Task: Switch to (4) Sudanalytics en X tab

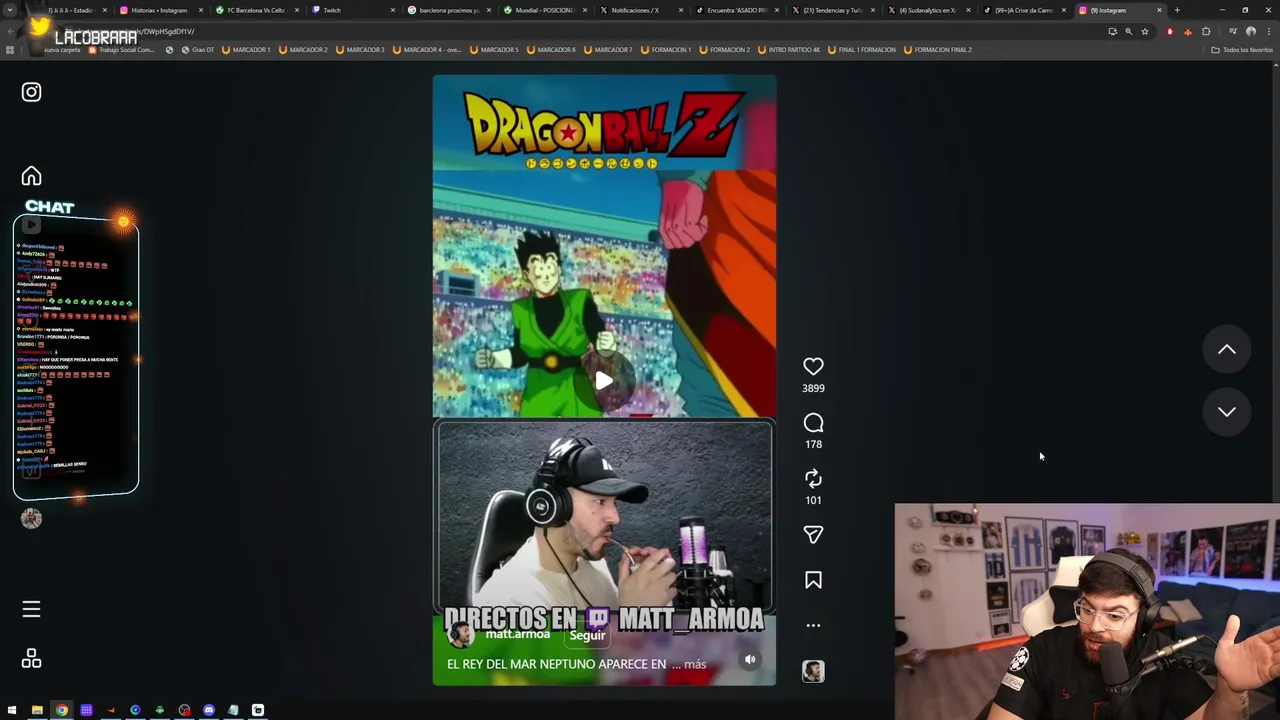Action: pos(927,10)
